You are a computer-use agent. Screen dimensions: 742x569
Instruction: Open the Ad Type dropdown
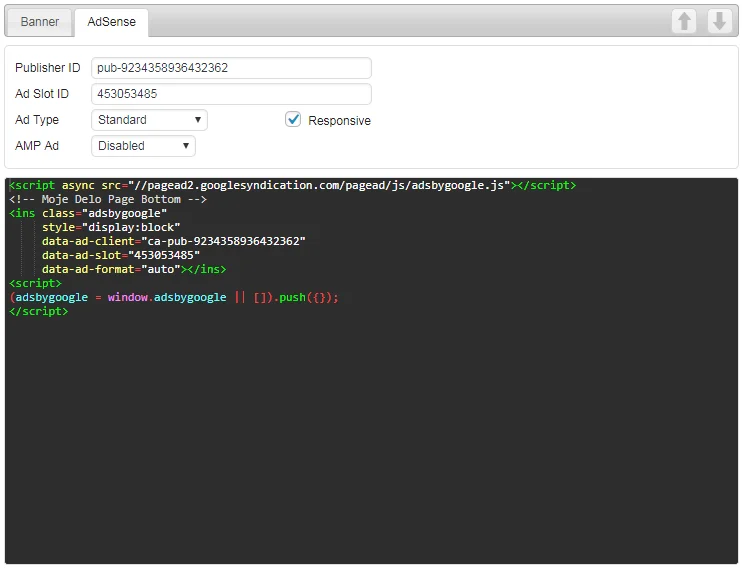pos(149,120)
